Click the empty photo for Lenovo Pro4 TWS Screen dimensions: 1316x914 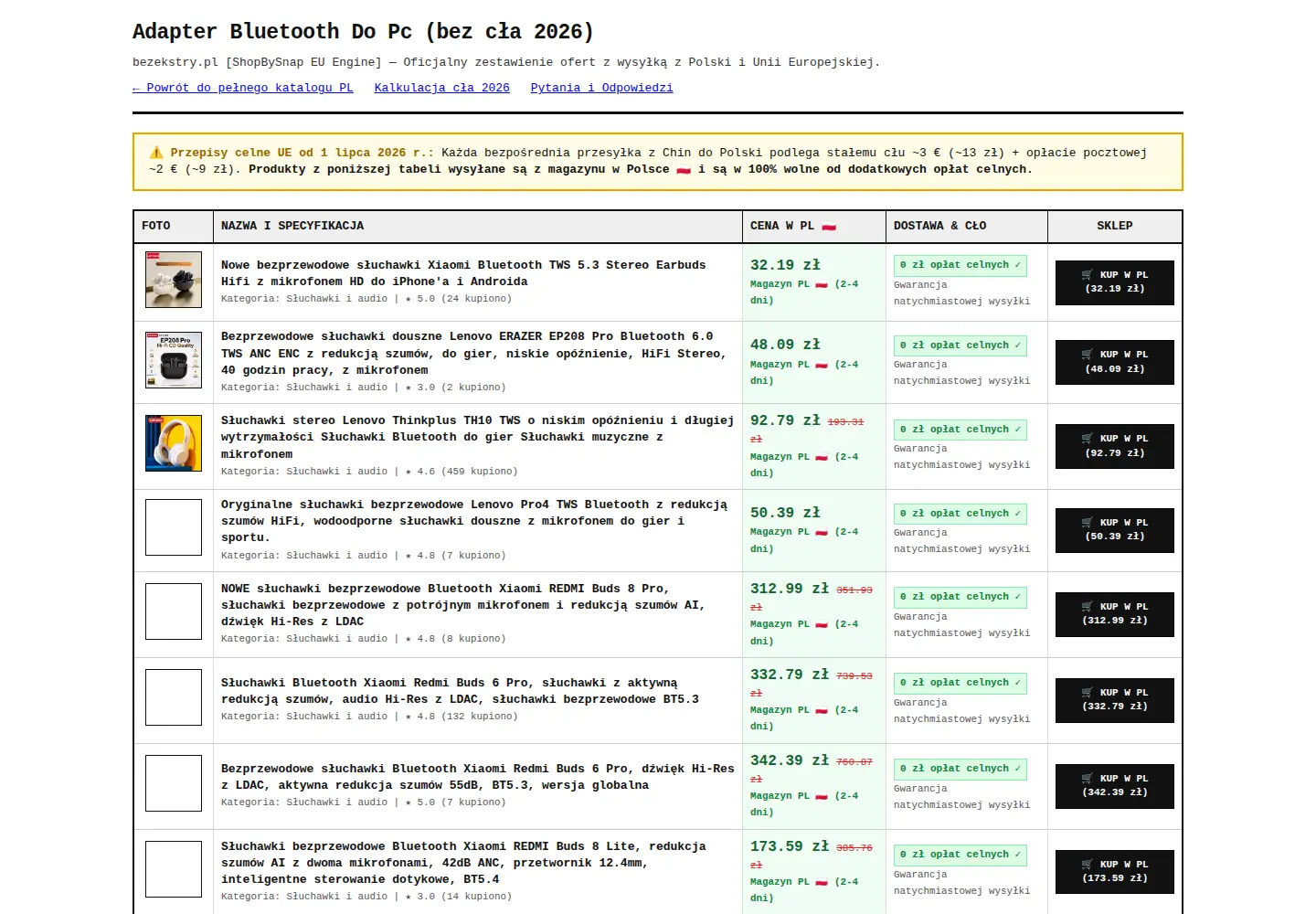174,527
